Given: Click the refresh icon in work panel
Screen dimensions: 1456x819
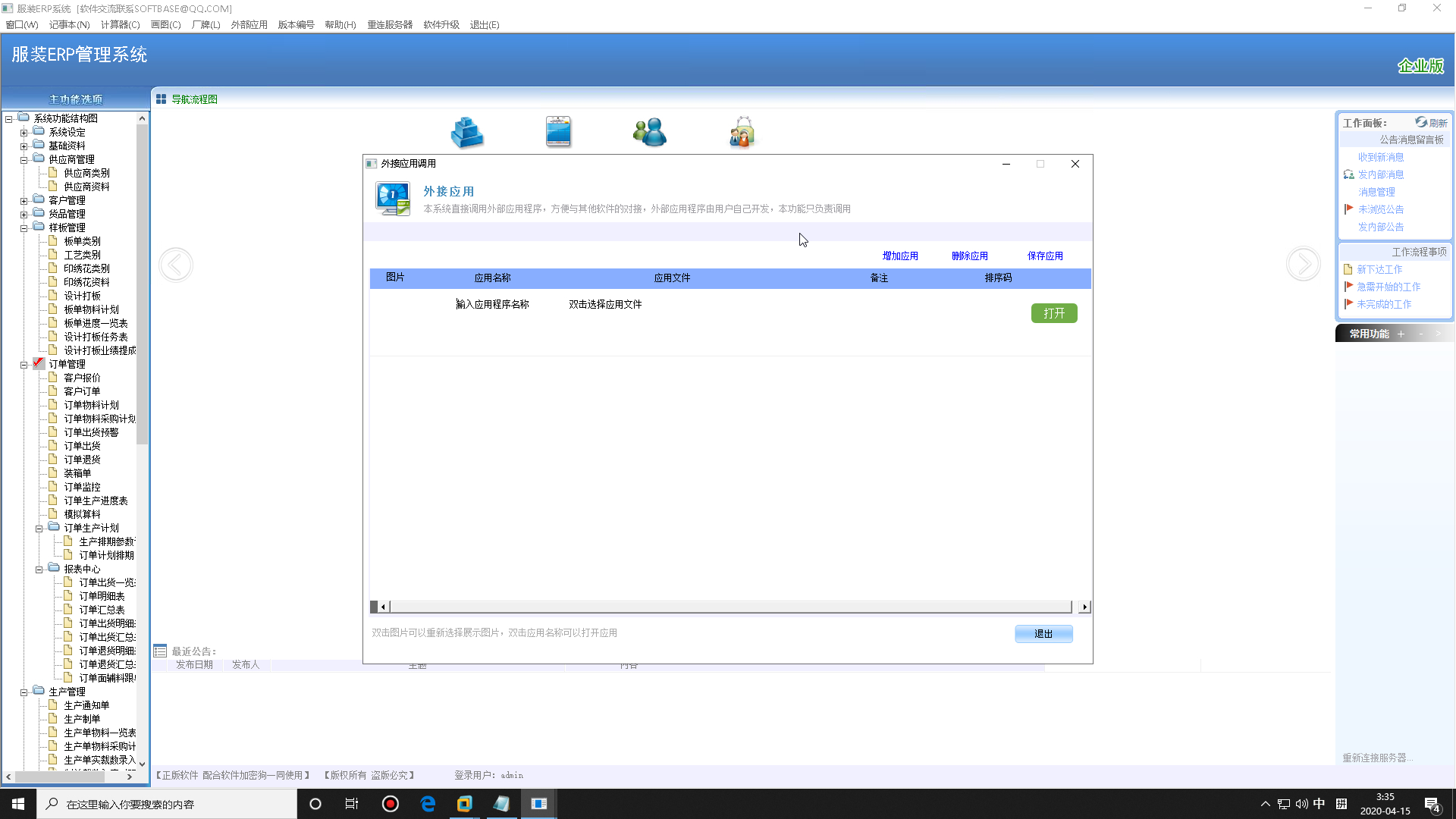Looking at the screenshot, I should pyautogui.click(x=1421, y=122).
